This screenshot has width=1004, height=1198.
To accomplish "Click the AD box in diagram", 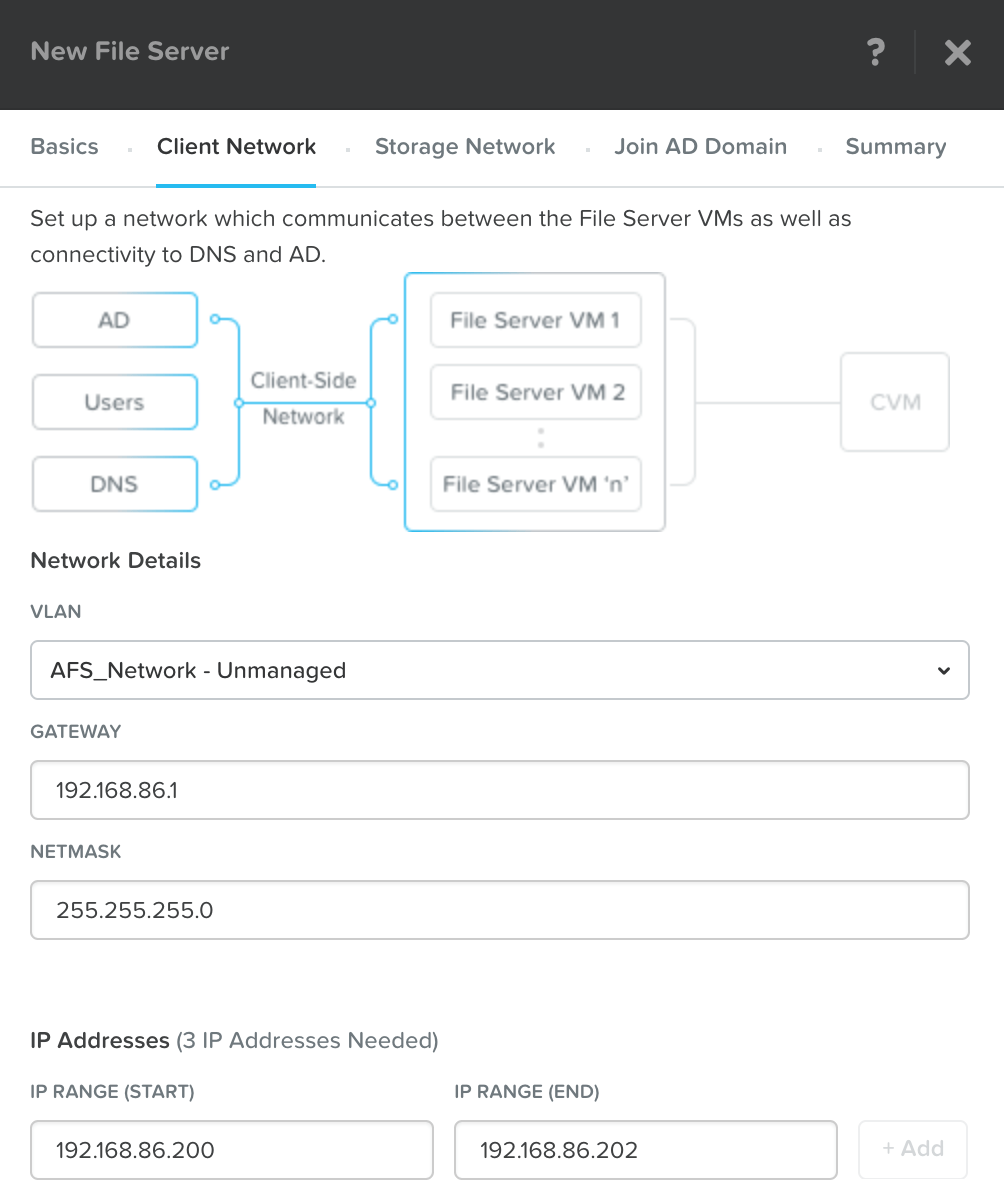I will [x=115, y=320].
